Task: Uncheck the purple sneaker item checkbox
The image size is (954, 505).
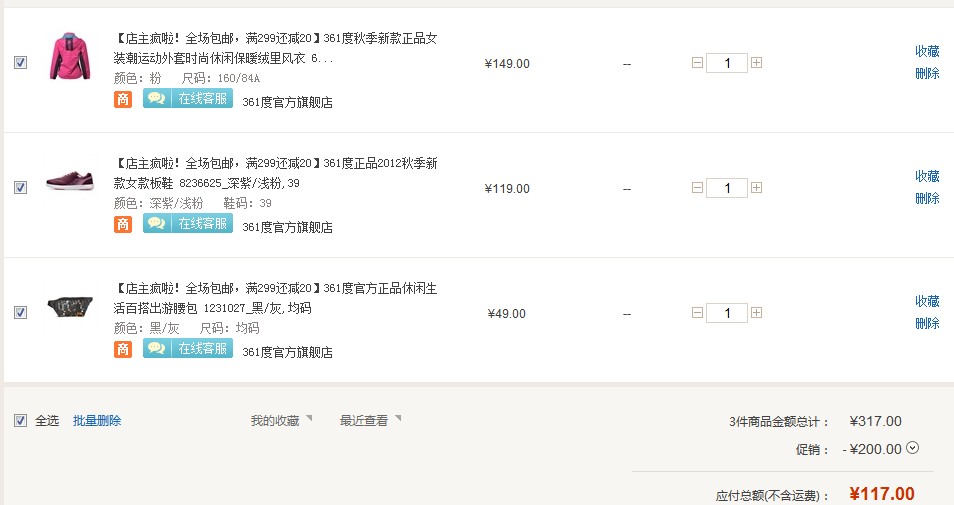Action: pos(21,187)
